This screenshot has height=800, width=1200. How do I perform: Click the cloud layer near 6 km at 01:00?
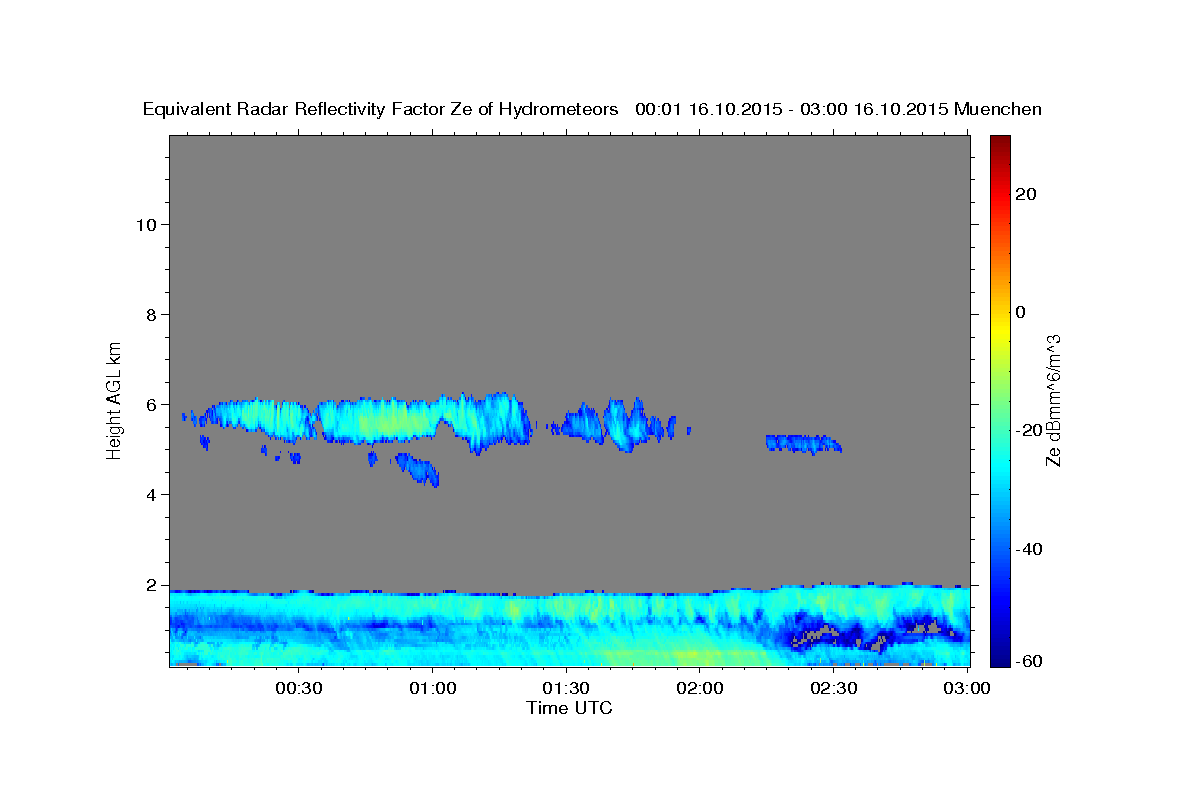point(425,420)
